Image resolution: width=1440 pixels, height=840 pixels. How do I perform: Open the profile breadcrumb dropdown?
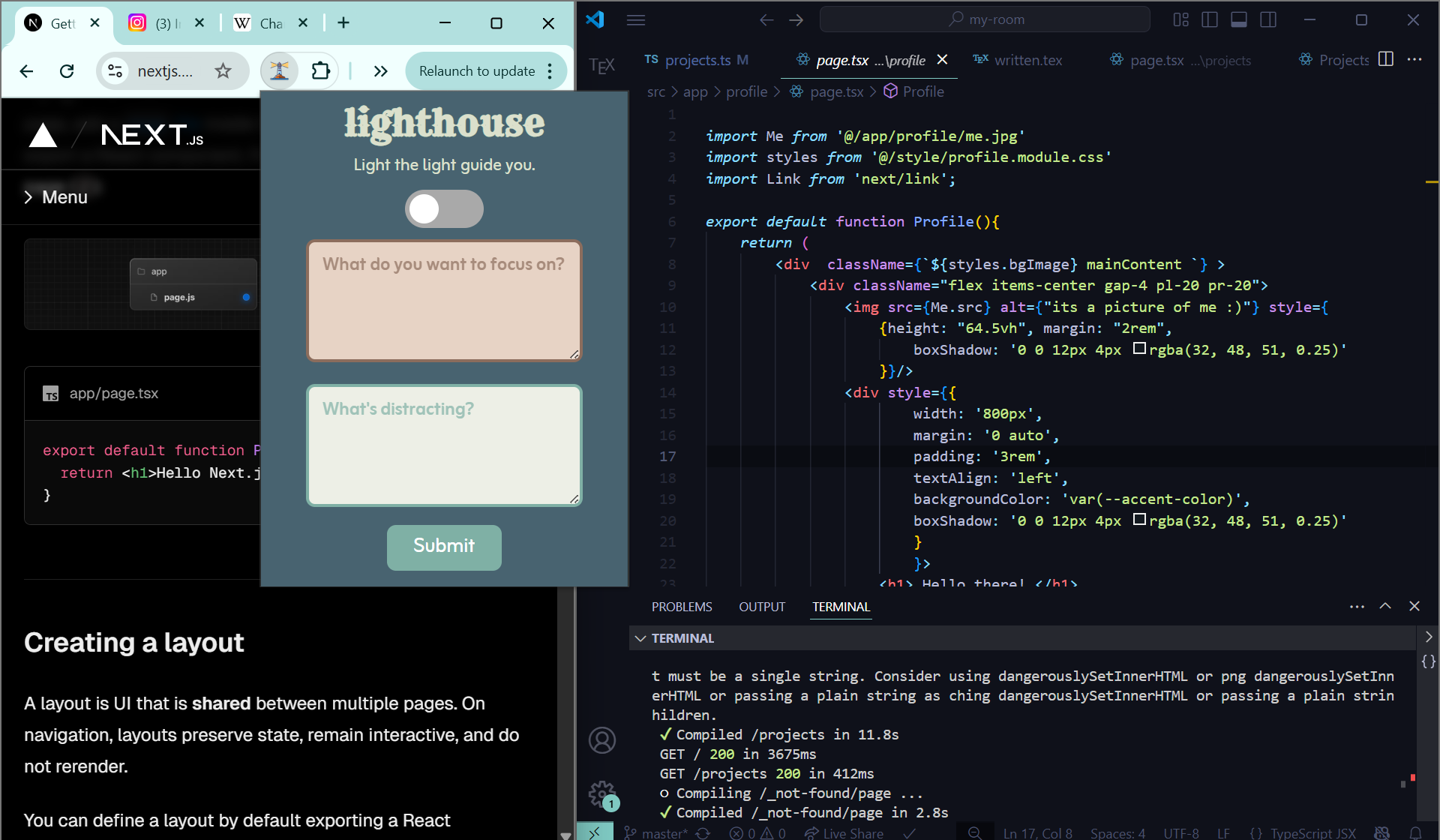(746, 91)
